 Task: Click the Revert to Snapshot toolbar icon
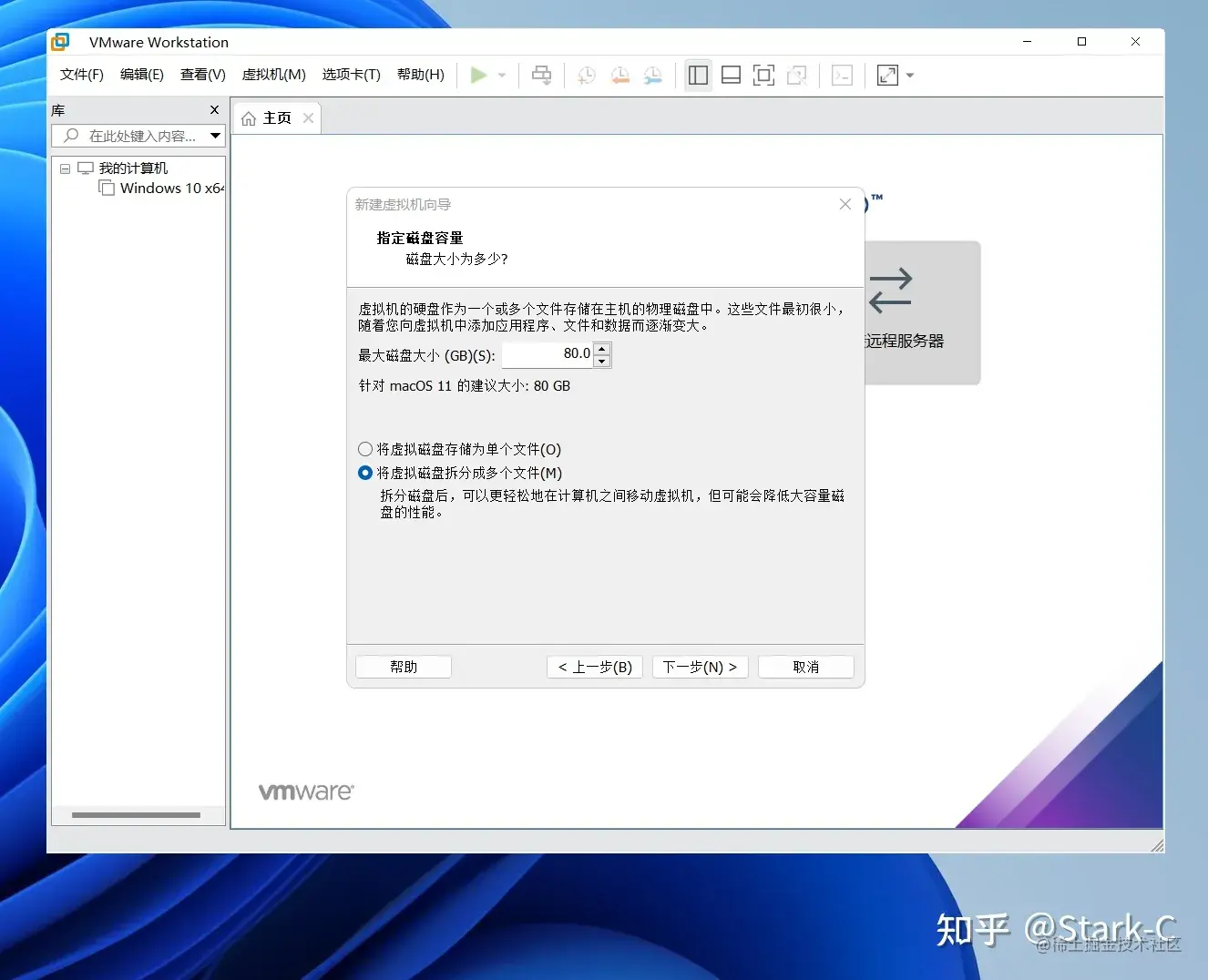620,76
